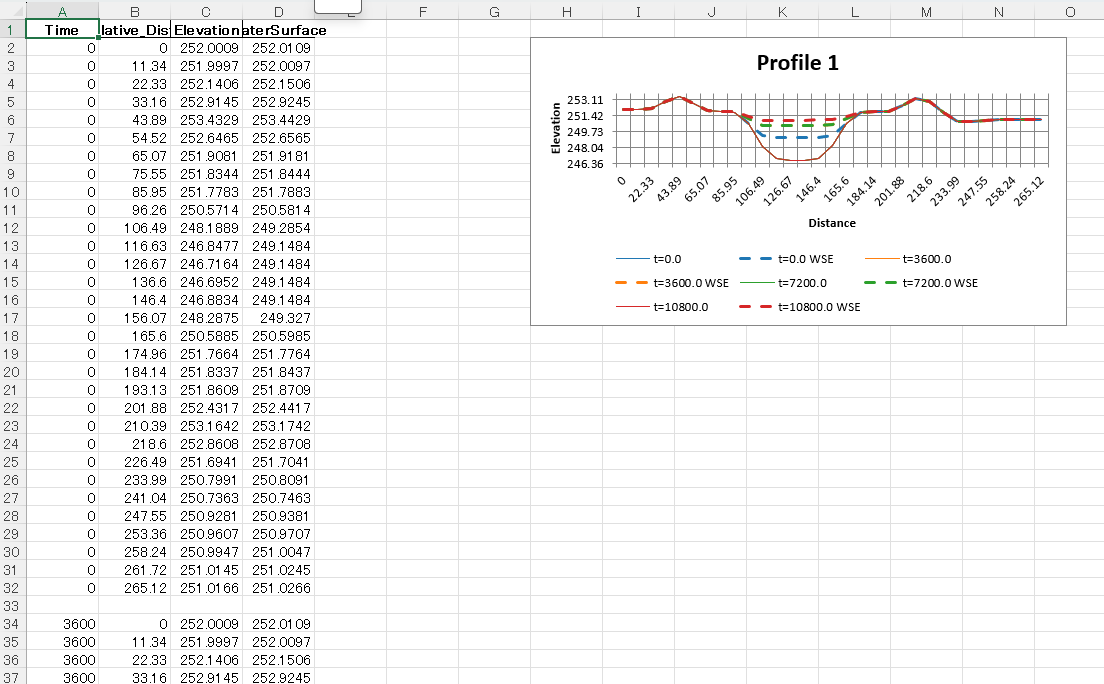Select the Distance axis title
Image resolution: width=1104 pixels, height=684 pixels.
click(x=832, y=223)
